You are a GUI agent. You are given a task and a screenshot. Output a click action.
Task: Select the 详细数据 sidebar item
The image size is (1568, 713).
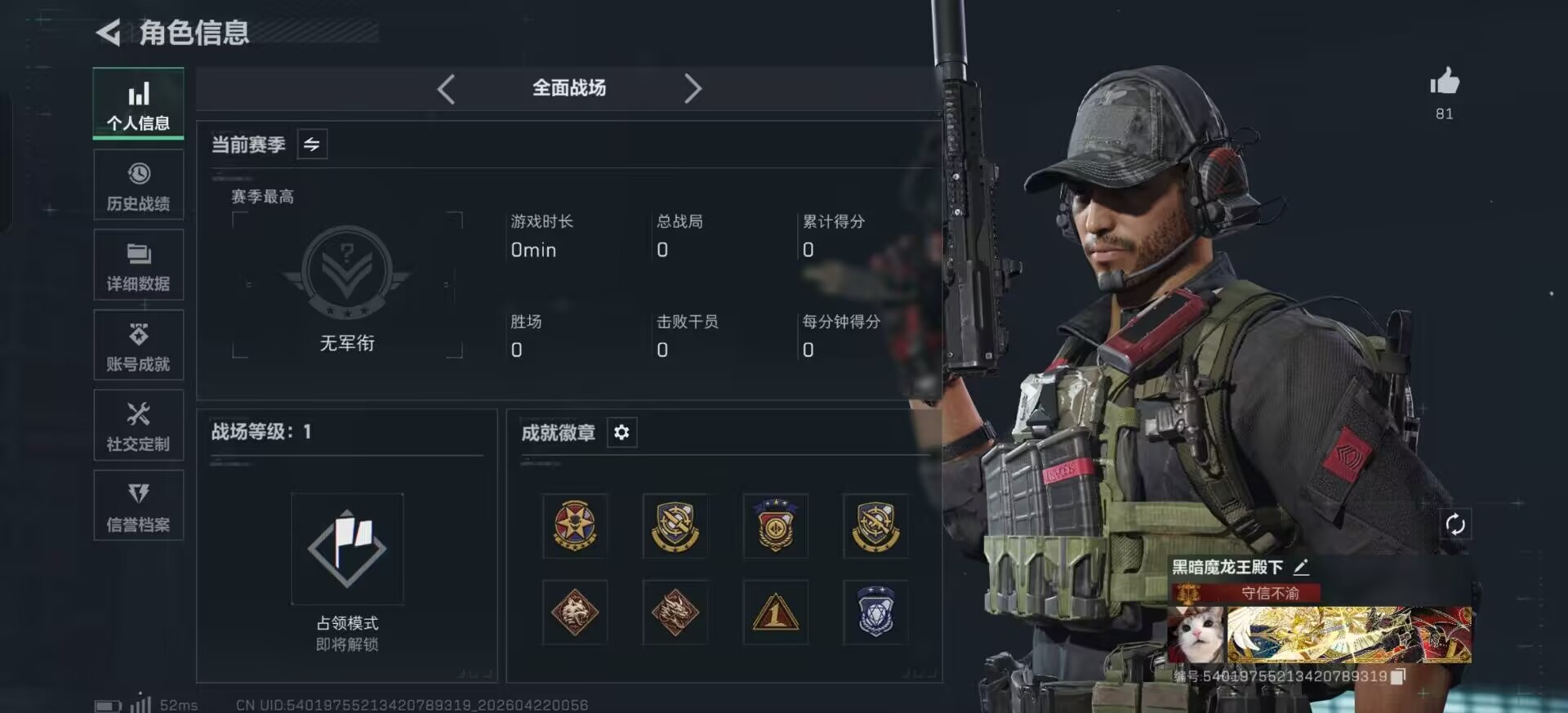pos(138,265)
